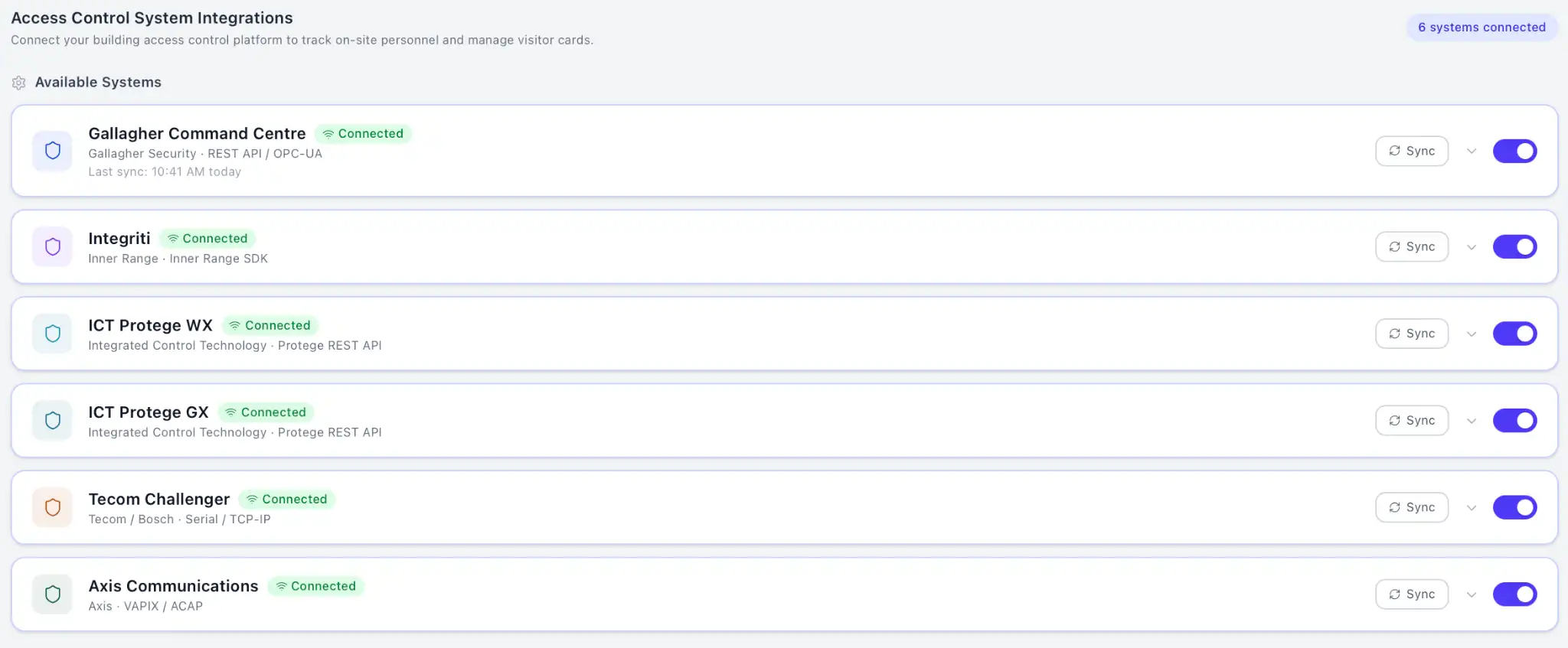The image size is (1568, 648).
Task: Click the Tecom / Bosch Serial / TCP-IP text
Action: (x=179, y=519)
